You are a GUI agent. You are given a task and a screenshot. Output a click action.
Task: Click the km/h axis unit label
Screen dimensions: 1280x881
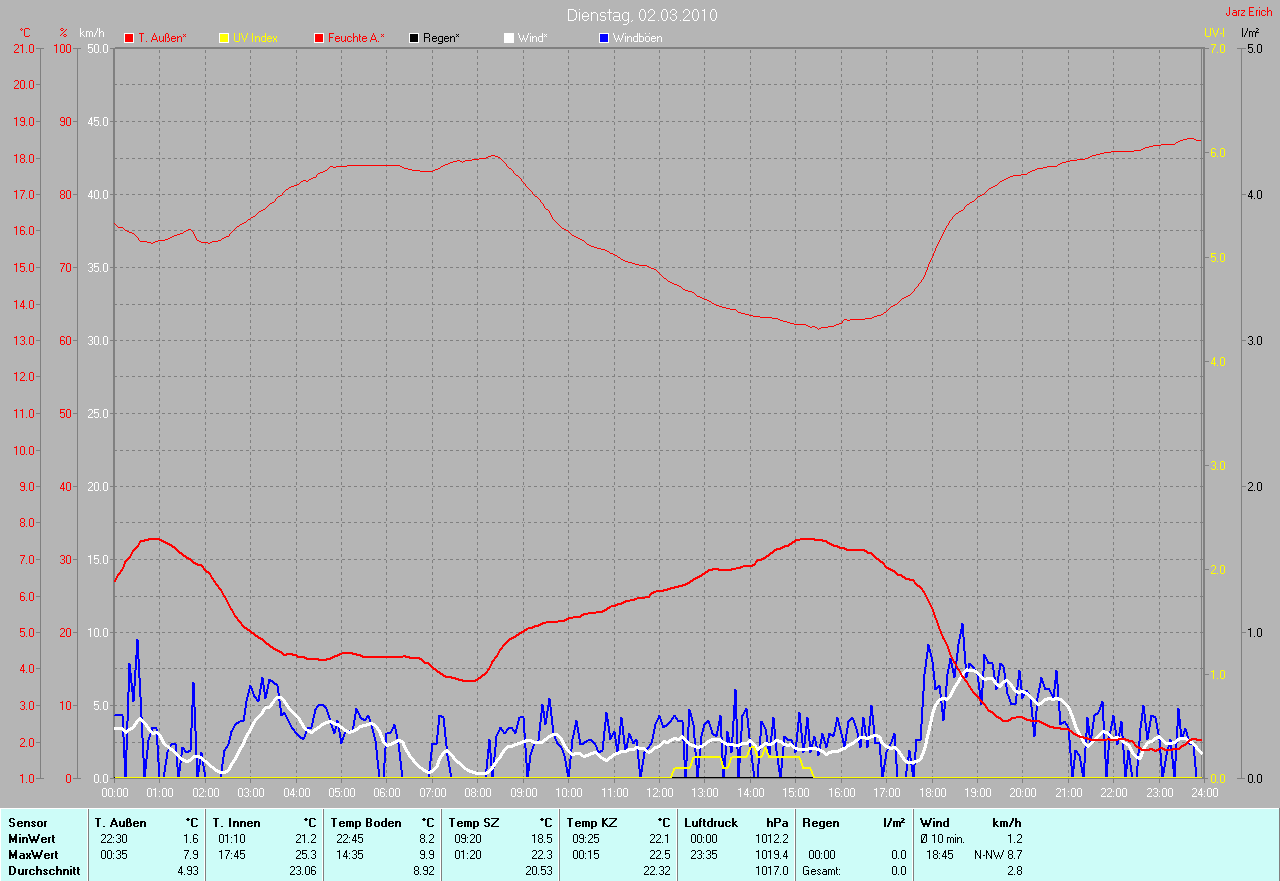[x=92, y=33]
